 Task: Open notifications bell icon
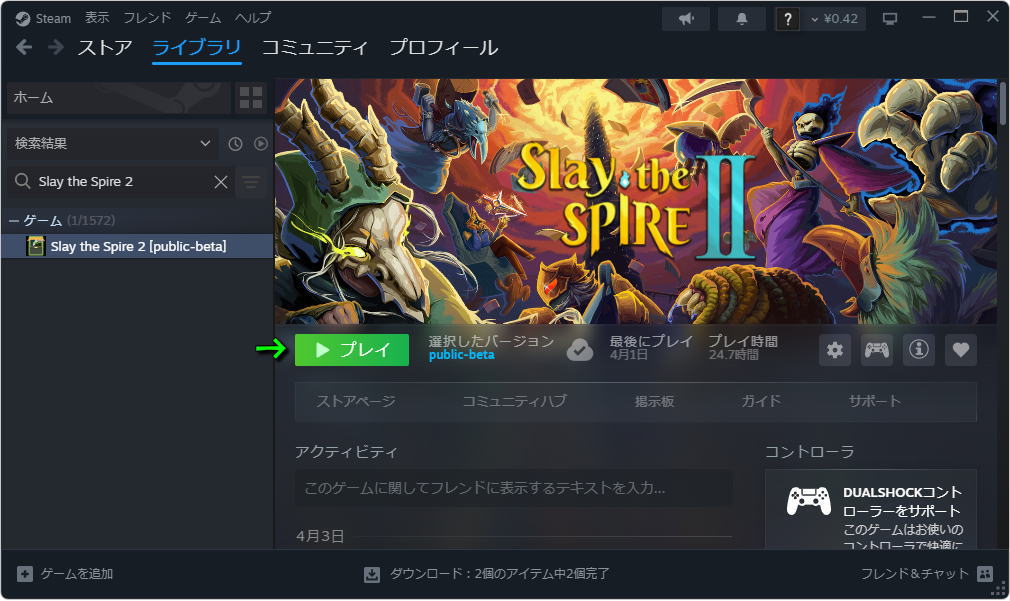(742, 19)
